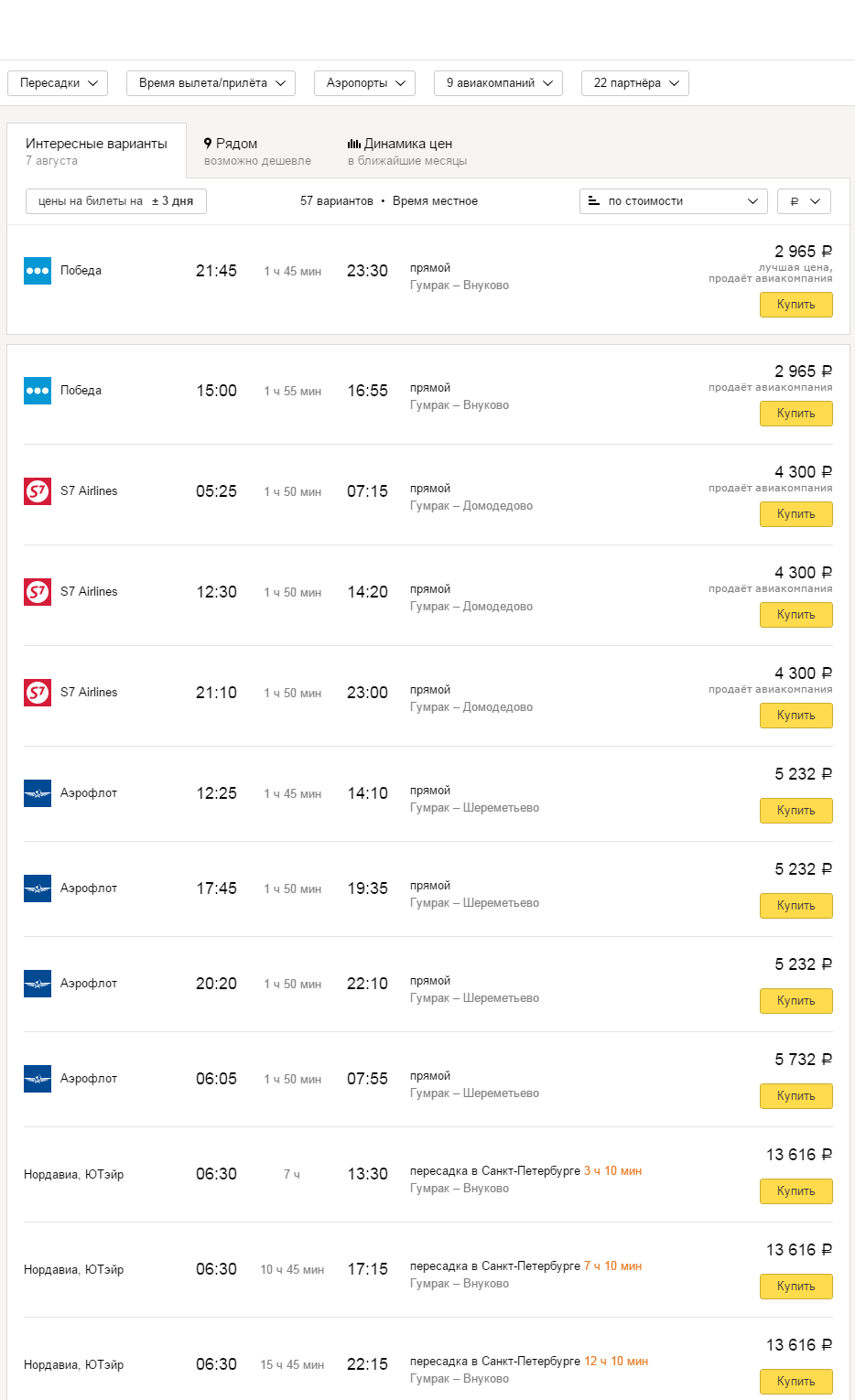The image size is (855, 1400).
Task: Click the Победа logo on the 21:45 flight
Action: coord(38,271)
